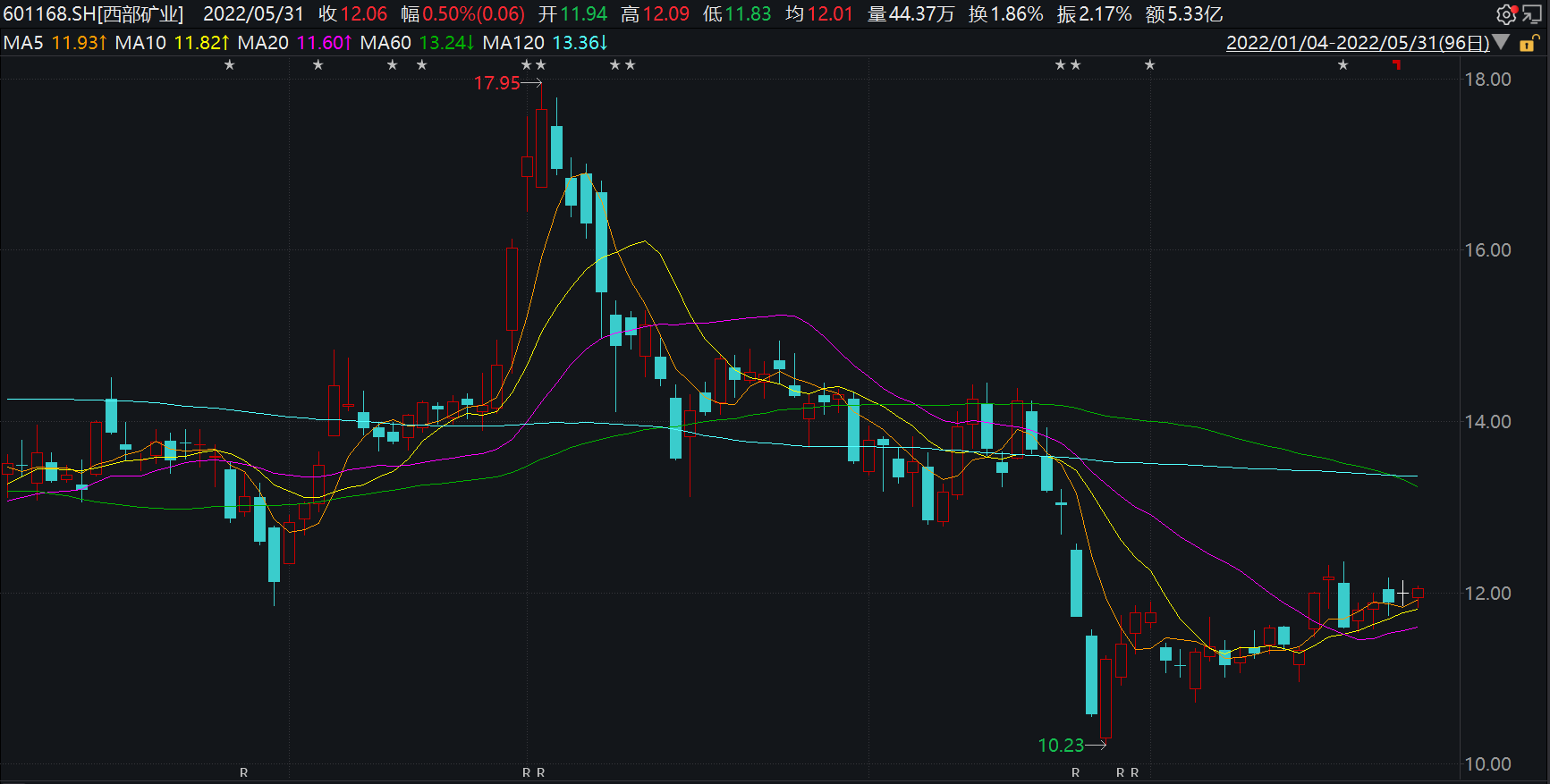Click the 17.95 high price annotation
This screenshot has height=784, width=1550.
[496, 83]
